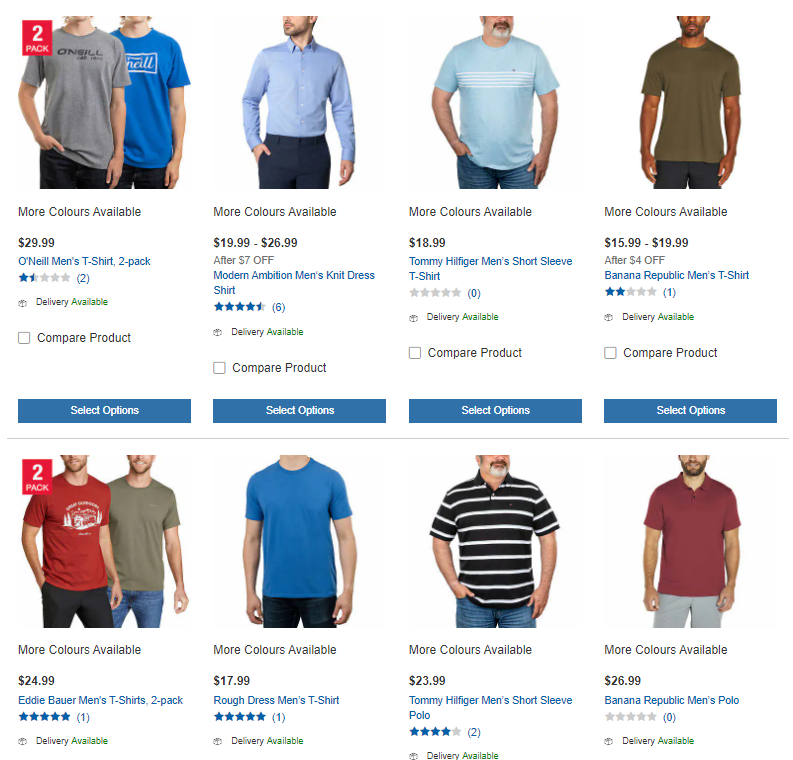The image size is (793, 760).
Task: Enable Compare Product for Tommy Hilfiger T-Shirt
Action: click(x=415, y=353)
